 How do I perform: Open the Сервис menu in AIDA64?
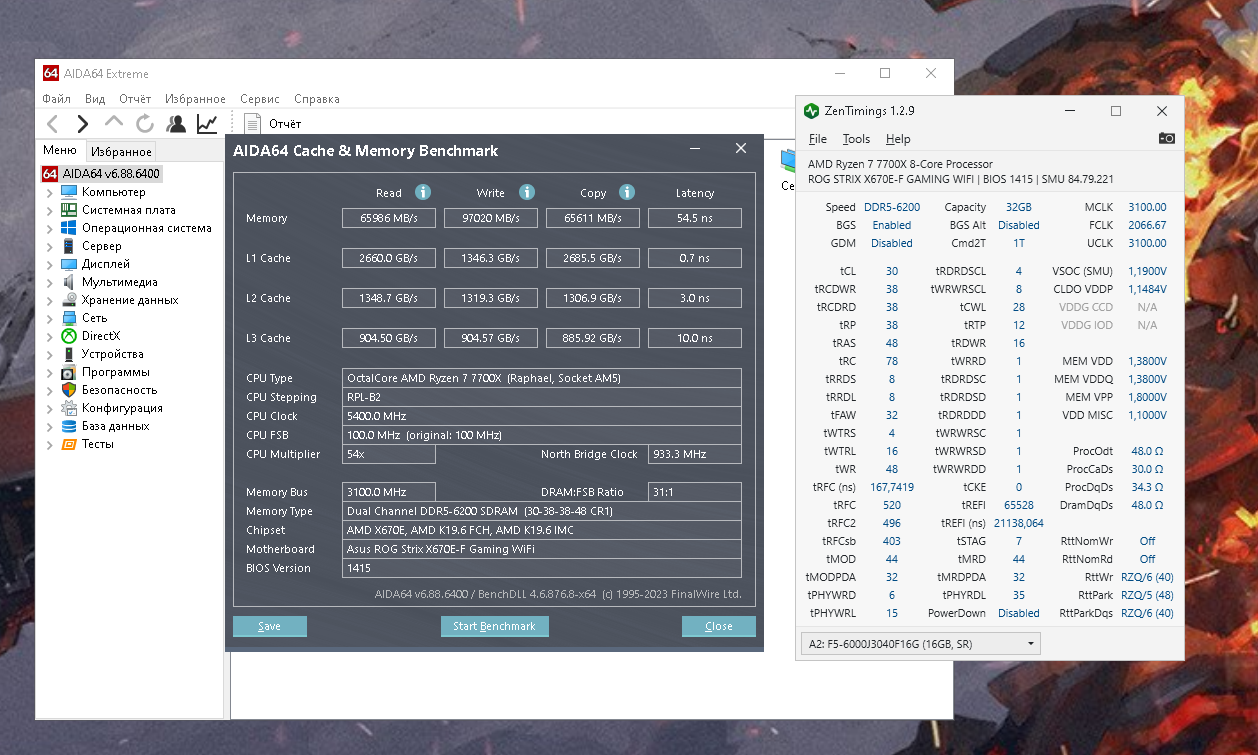260,99
